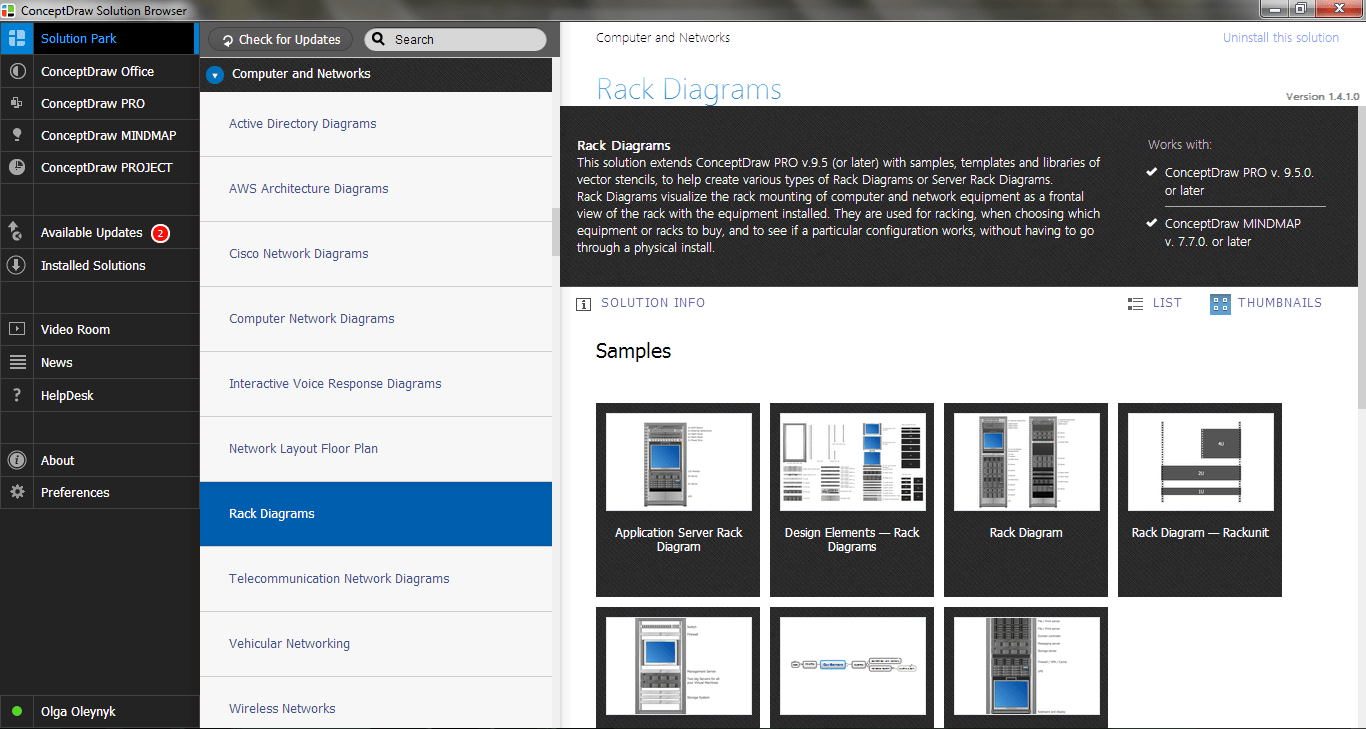The width and height of the screenshot is (1366, 729).
Task: Switch to LIST view
Action: 1155,303
